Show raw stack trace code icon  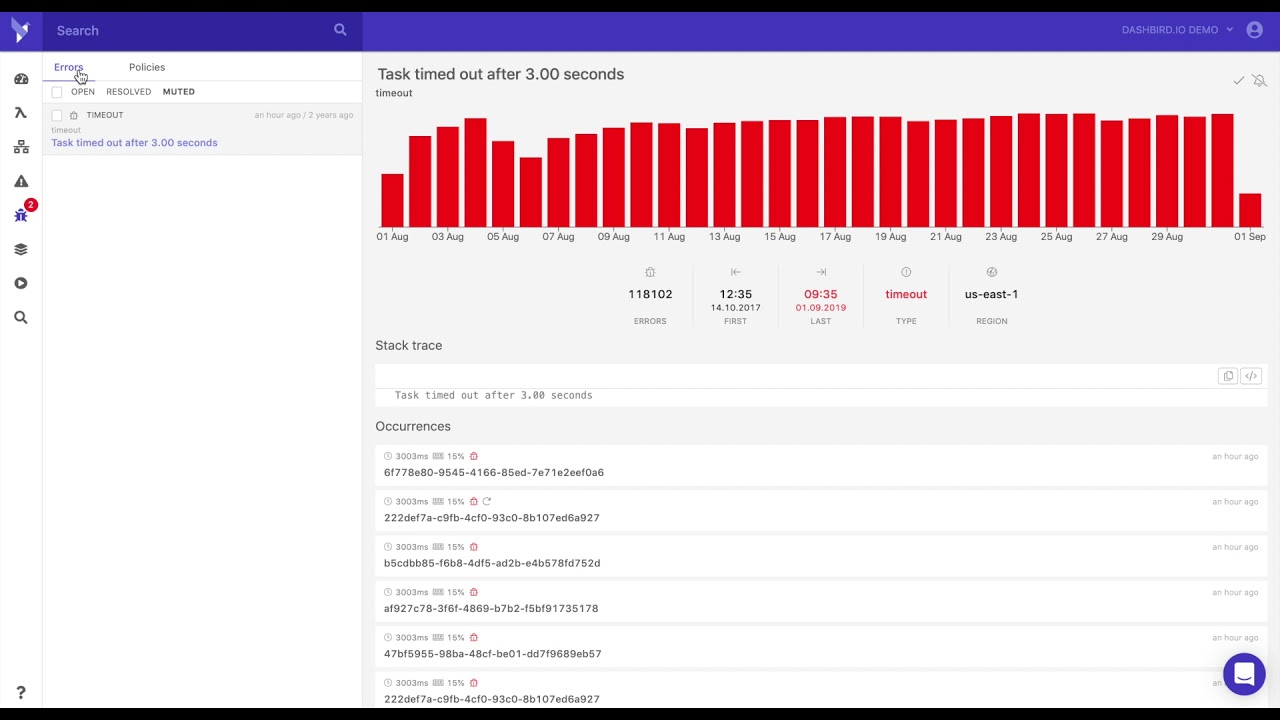click(x=1251, y=376)
